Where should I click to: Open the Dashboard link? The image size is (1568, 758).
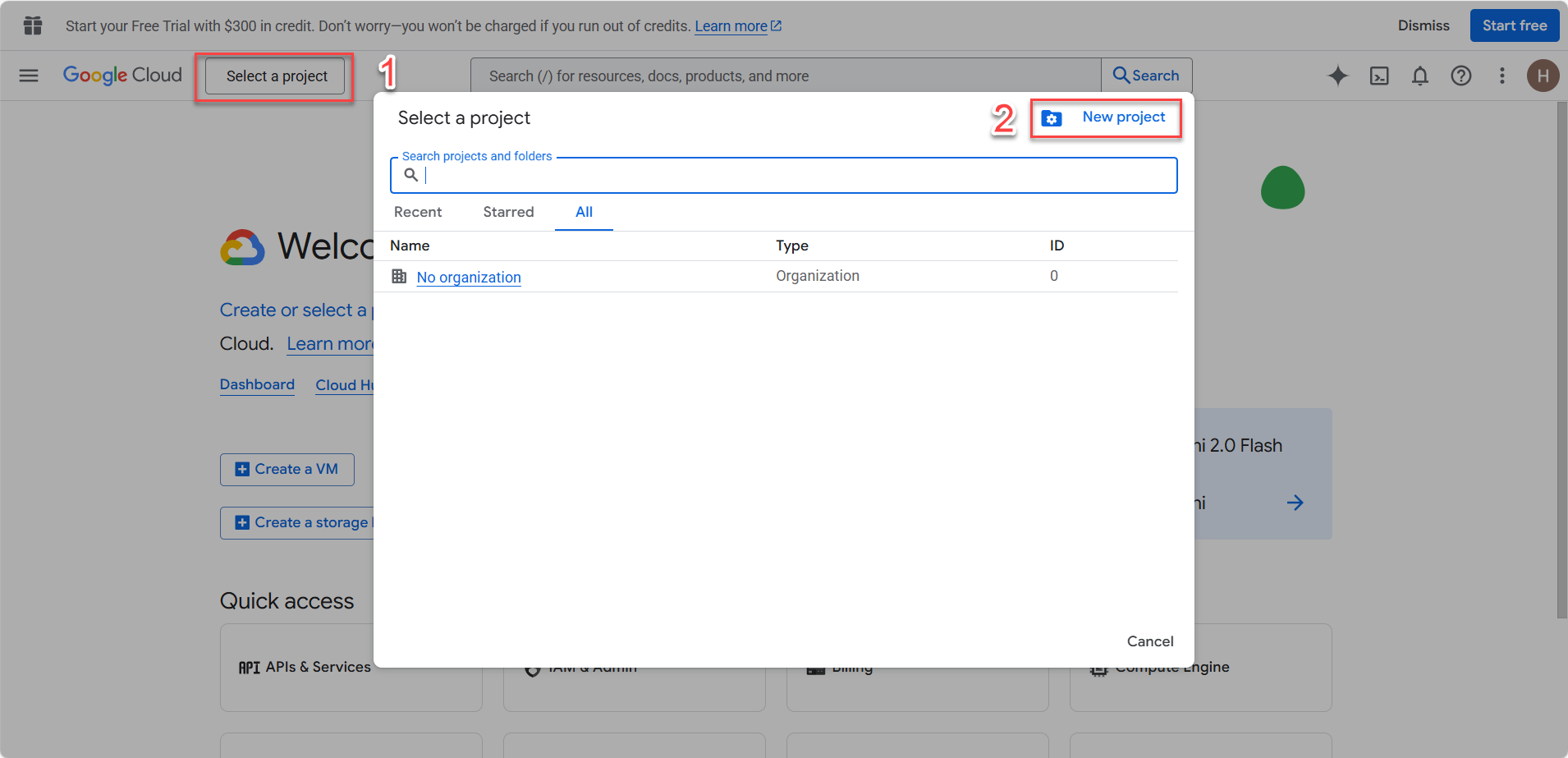pyautogui.click(x=257, y=384)
